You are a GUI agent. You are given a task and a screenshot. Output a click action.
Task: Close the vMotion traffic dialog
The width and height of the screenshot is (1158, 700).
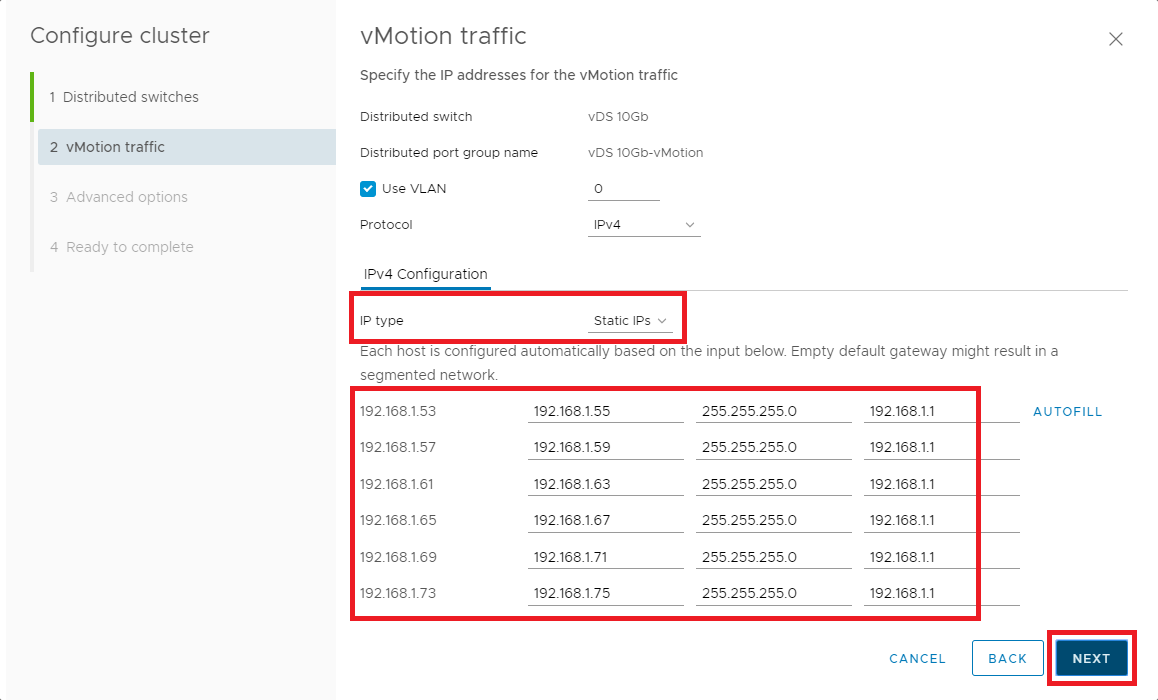point(1116,40)
